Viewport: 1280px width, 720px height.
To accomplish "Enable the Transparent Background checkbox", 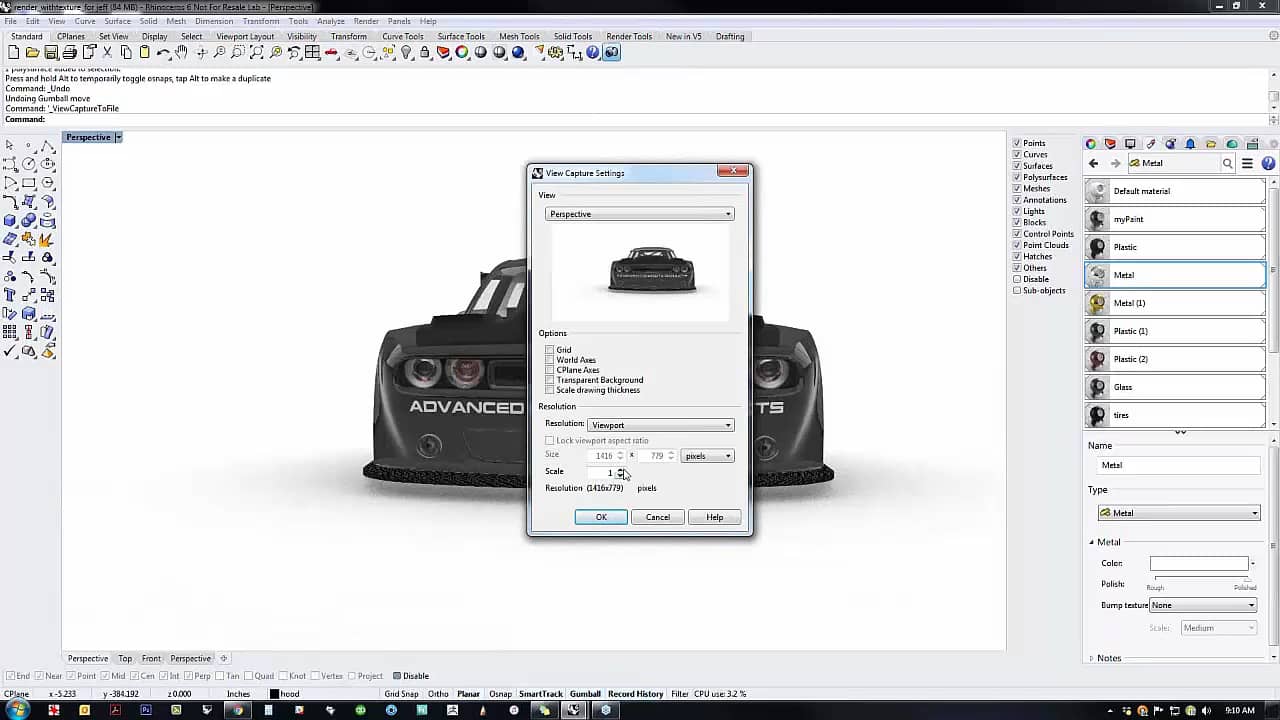I will [x=550, y=380].
